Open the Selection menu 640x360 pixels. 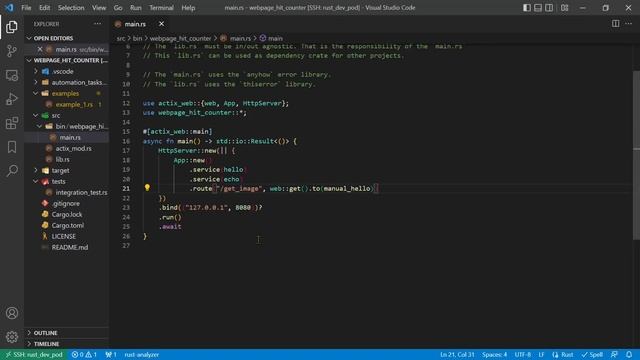(71, 8)
